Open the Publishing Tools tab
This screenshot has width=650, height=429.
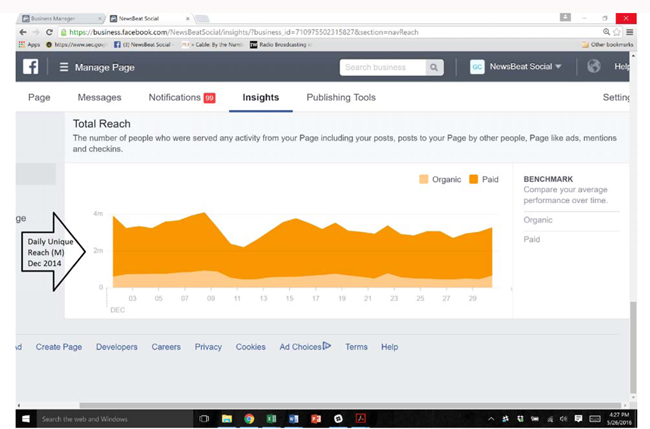click(341, 97)
